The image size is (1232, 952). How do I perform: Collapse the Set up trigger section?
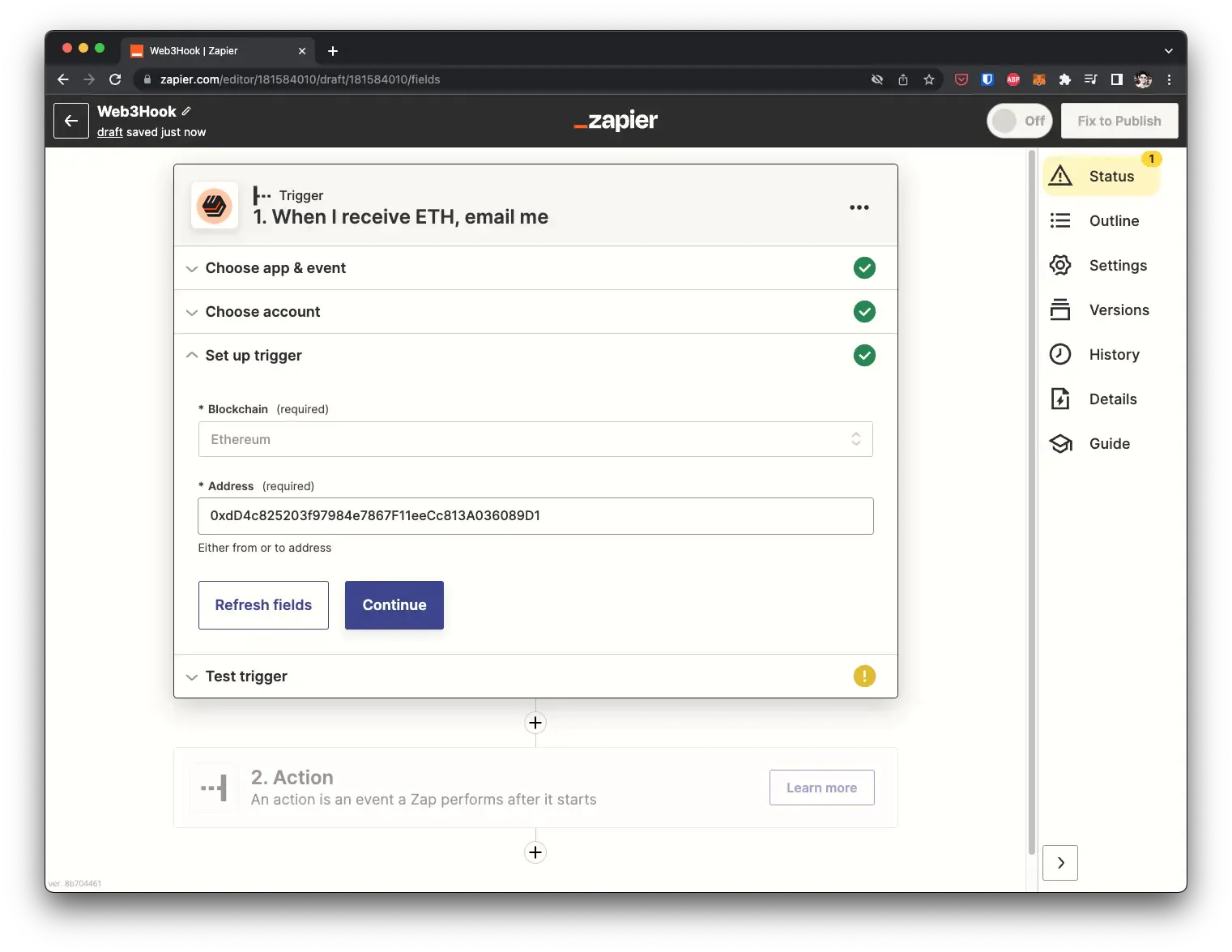tap(535, 356)
